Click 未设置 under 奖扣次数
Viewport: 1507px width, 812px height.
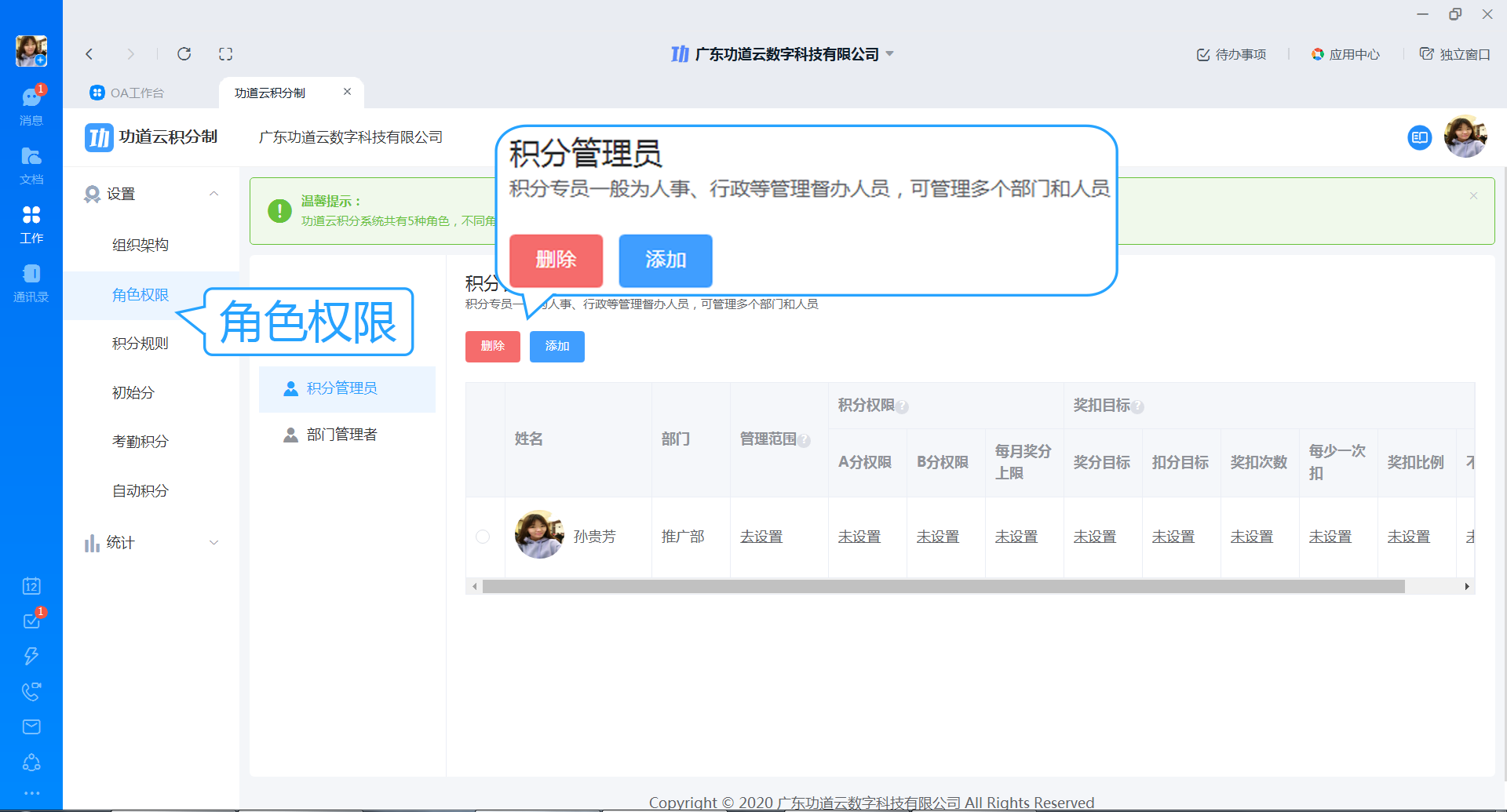(x=1252, y=537)
